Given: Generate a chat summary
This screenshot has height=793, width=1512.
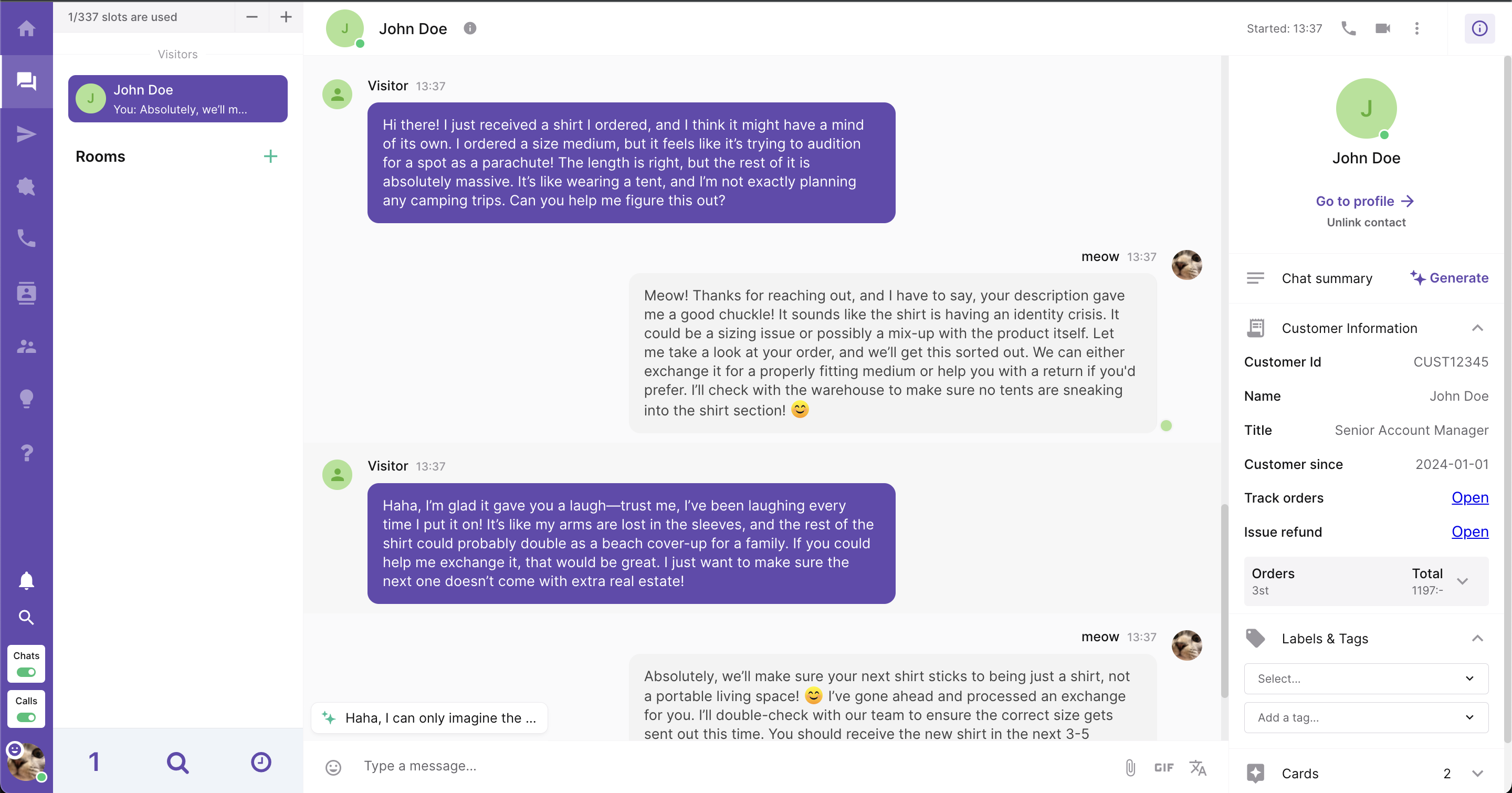Looking at the screenshot, I should click(x=1448, y=278).
